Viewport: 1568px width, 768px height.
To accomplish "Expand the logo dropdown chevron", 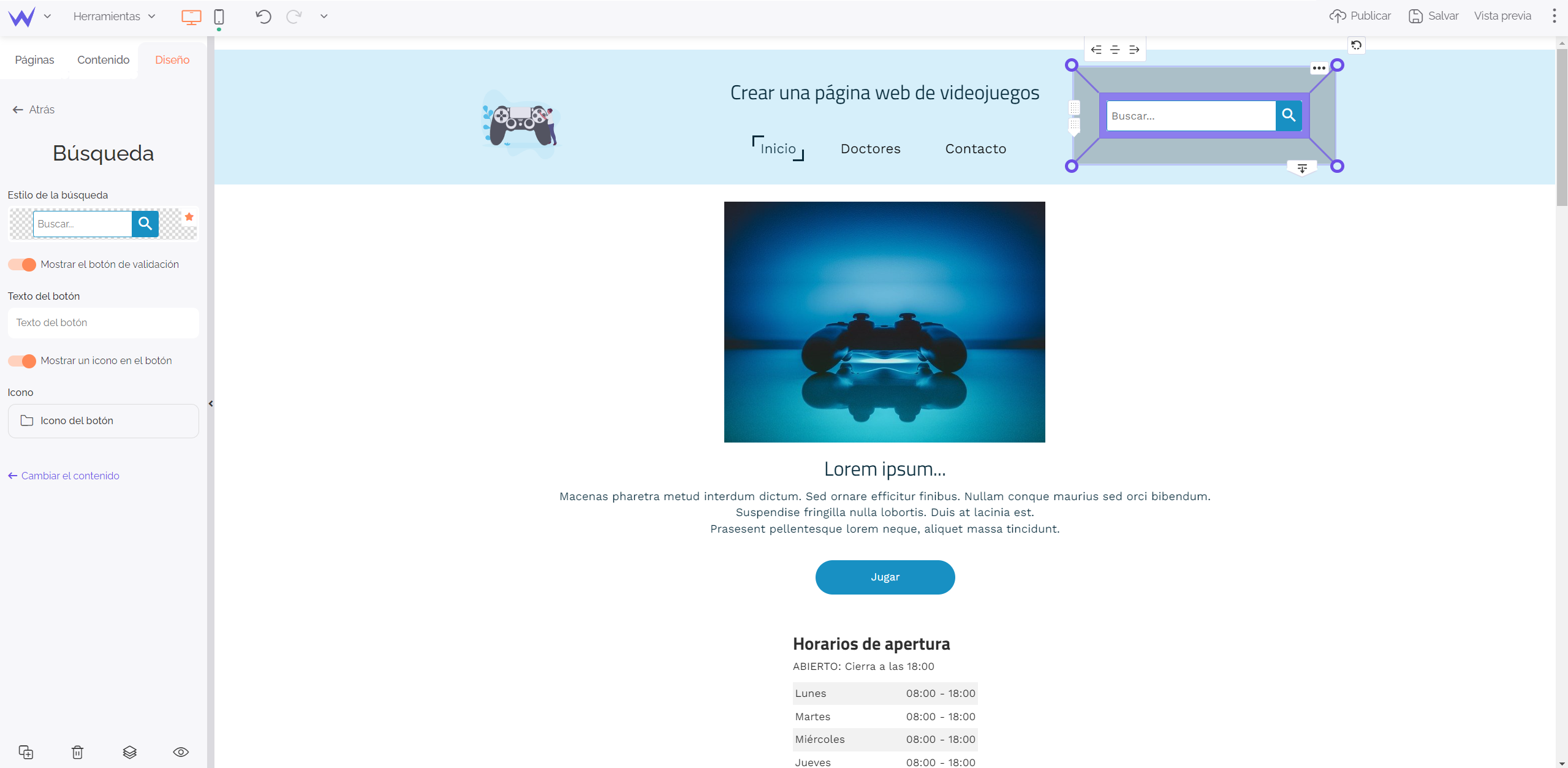I will (47, 17).
